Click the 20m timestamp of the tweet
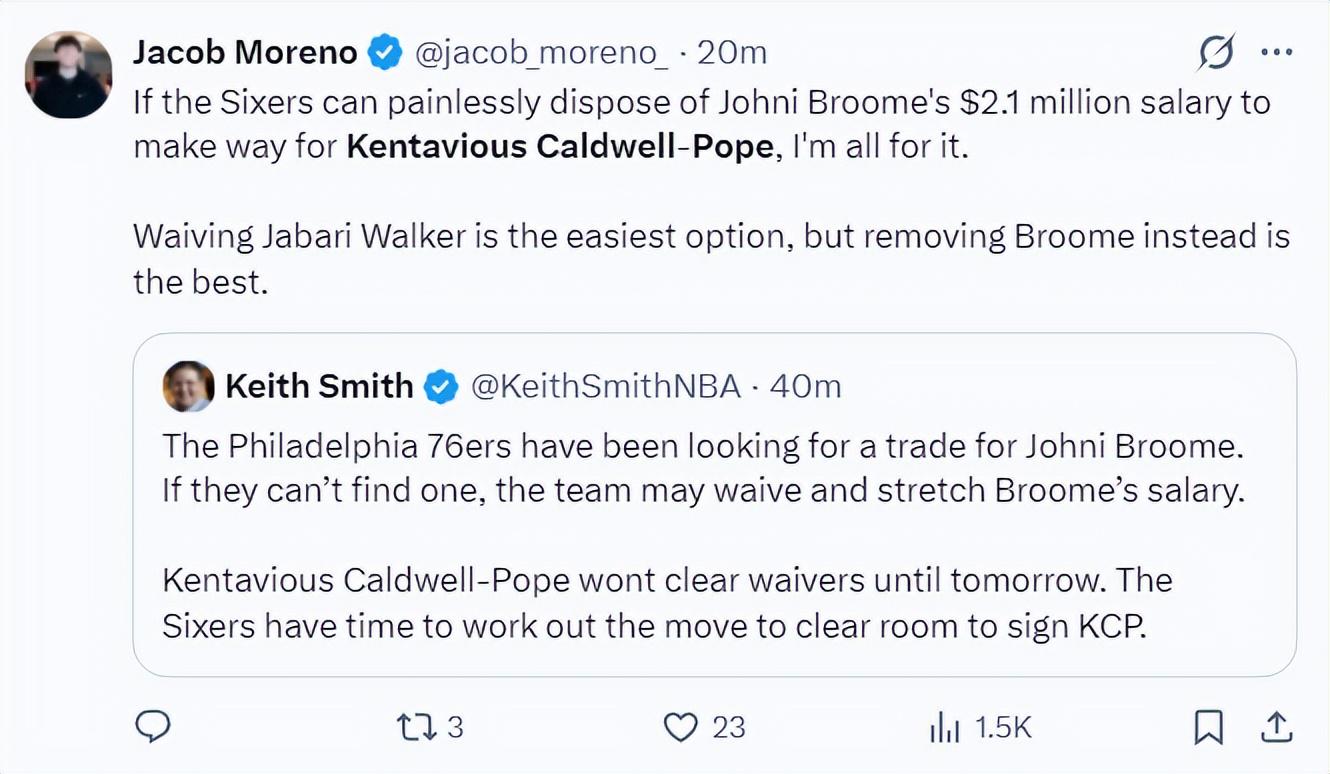 (x=732, y=52)
